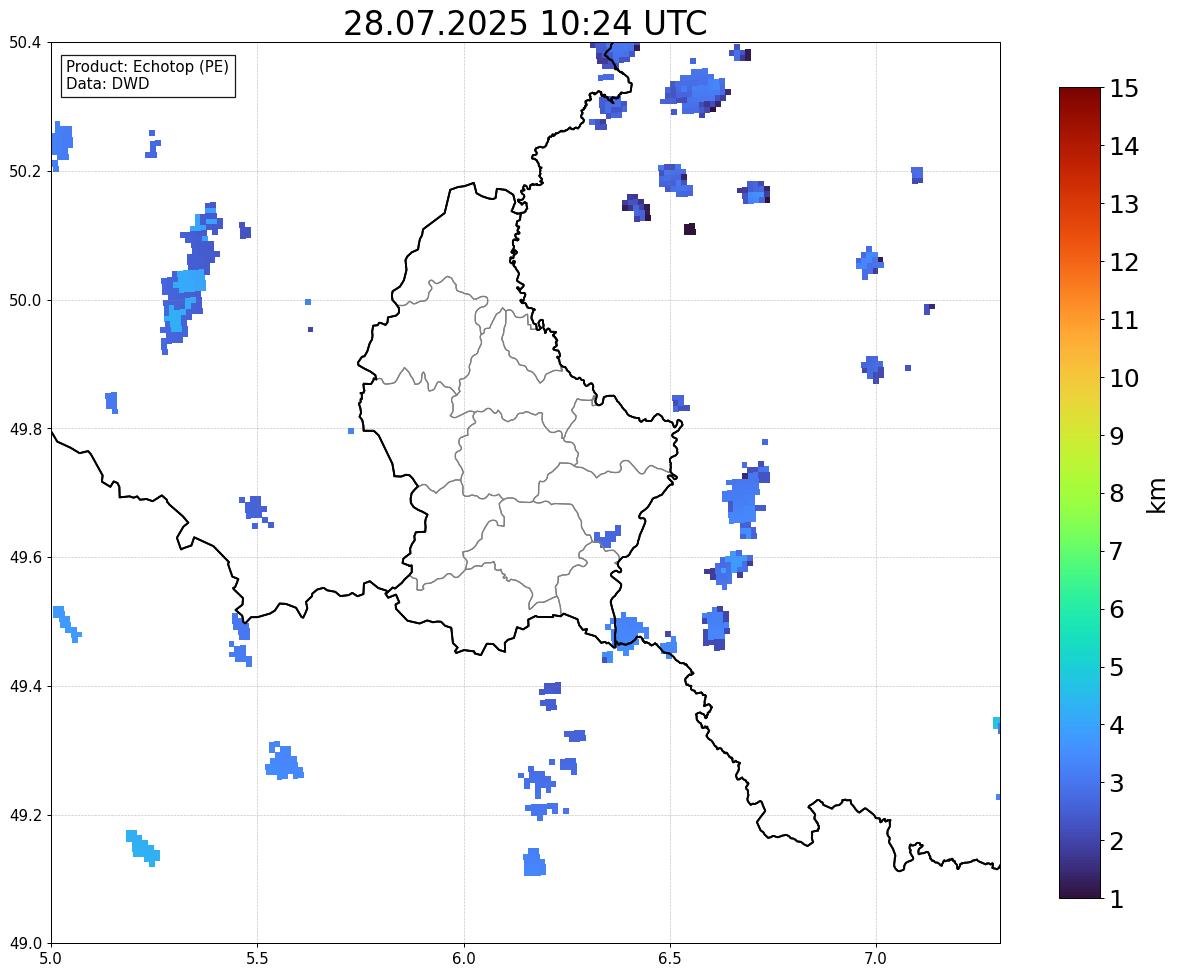Select colorbar tick label 11
1178x976 pixels.
[x=1124, y=320]
